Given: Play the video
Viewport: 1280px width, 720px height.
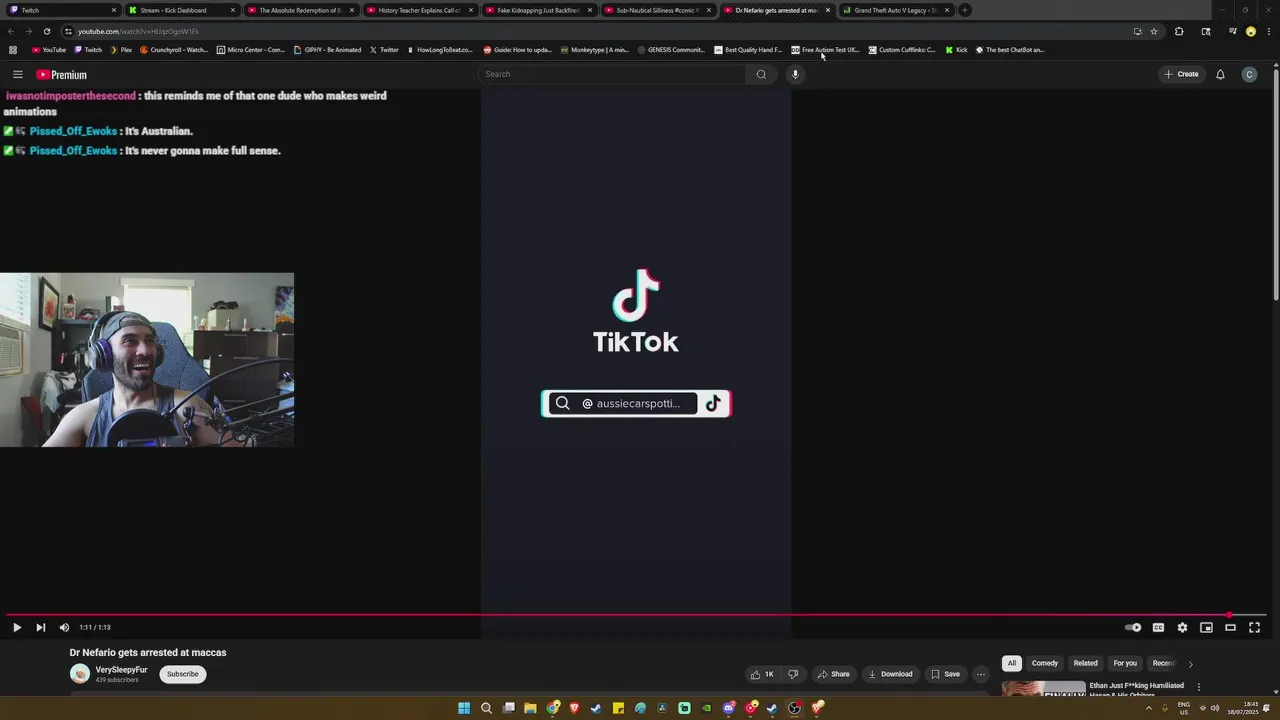Looking at the screenshot, I should click(17, 628).
